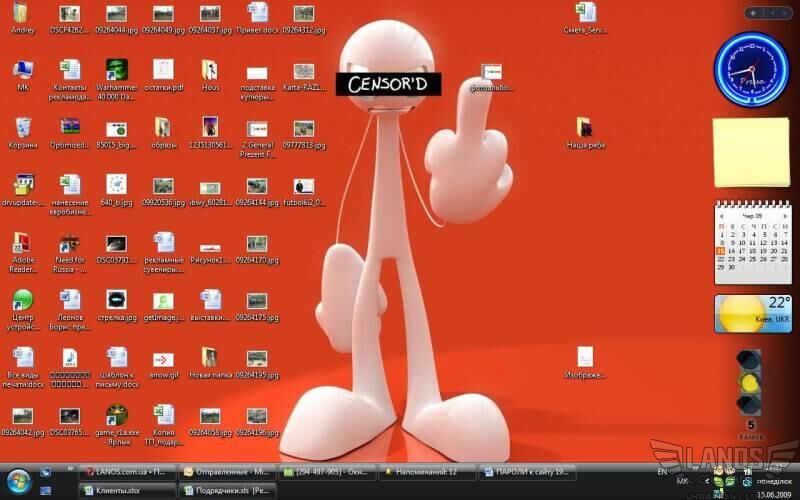Click the EN language indicator
This screenshot has width=800, height=500.
click(x=662, y=471)
